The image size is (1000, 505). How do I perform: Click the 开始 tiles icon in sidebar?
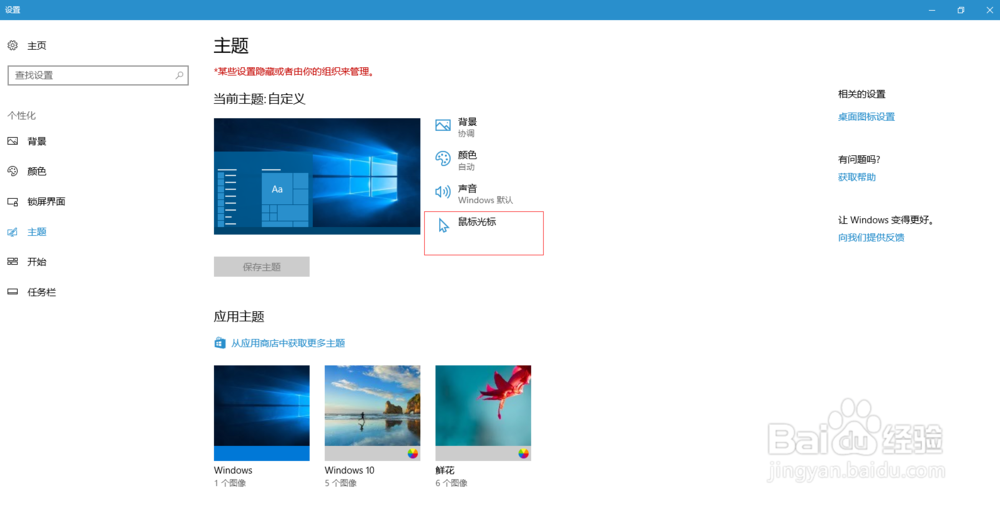(x=13, y=261)
